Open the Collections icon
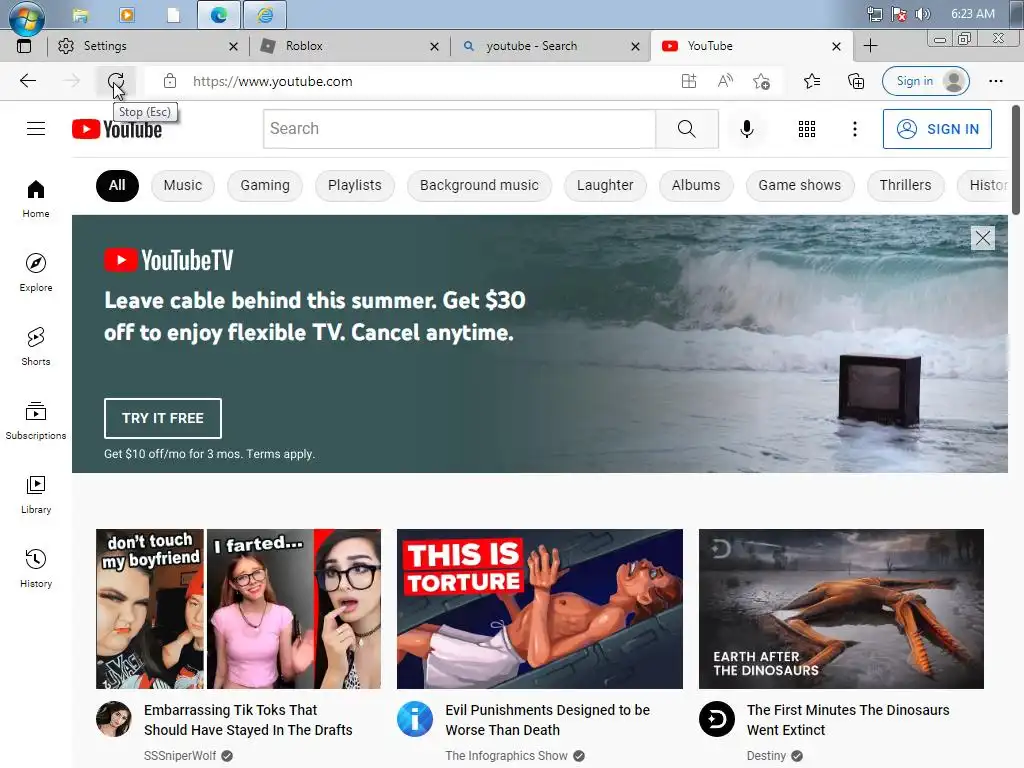Screen dimensions: 1024x768 (856, 81)
